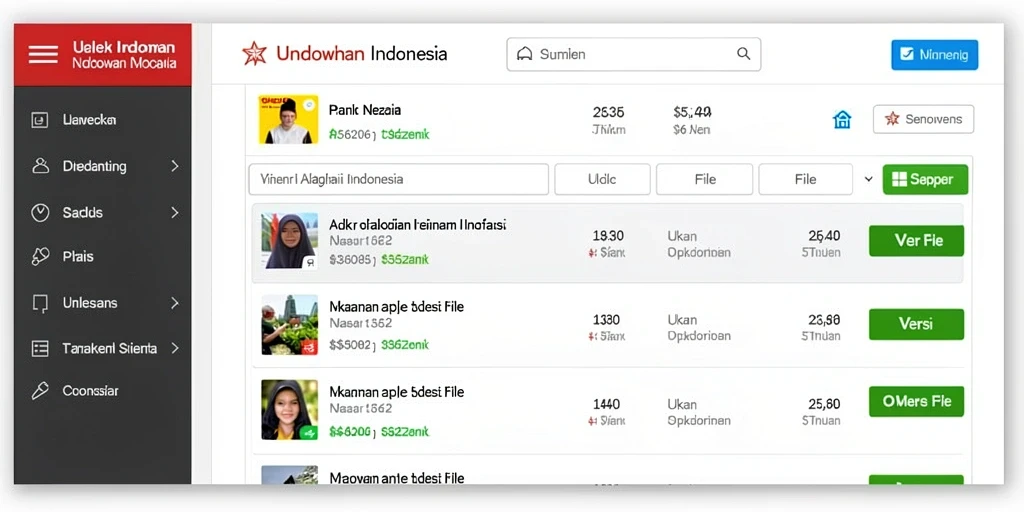Click the Pank Nezaia name
Screen dimensions: 1024x512
tap(364, 110)
